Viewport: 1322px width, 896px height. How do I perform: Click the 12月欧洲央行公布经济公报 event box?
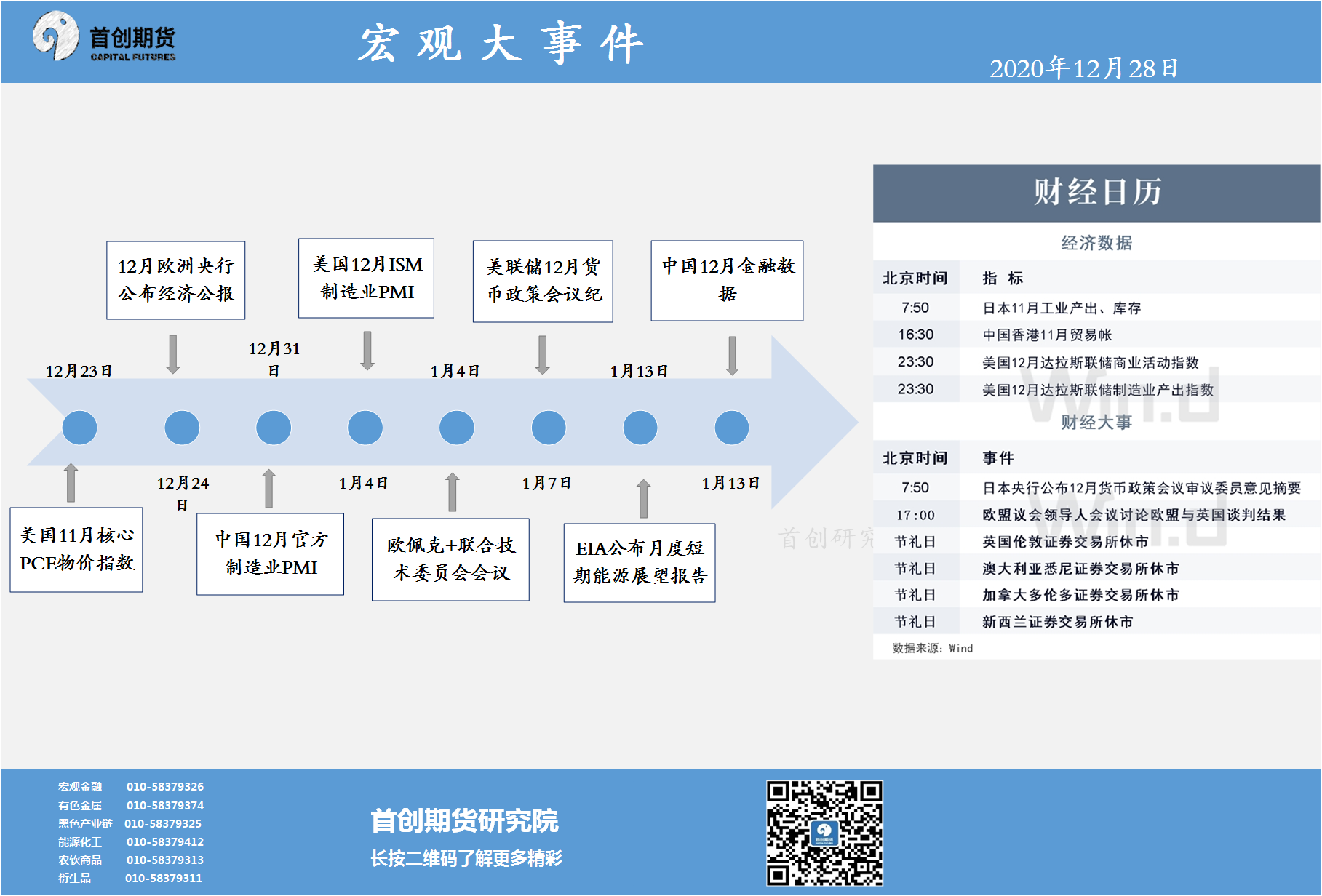(x=176, y=280)
